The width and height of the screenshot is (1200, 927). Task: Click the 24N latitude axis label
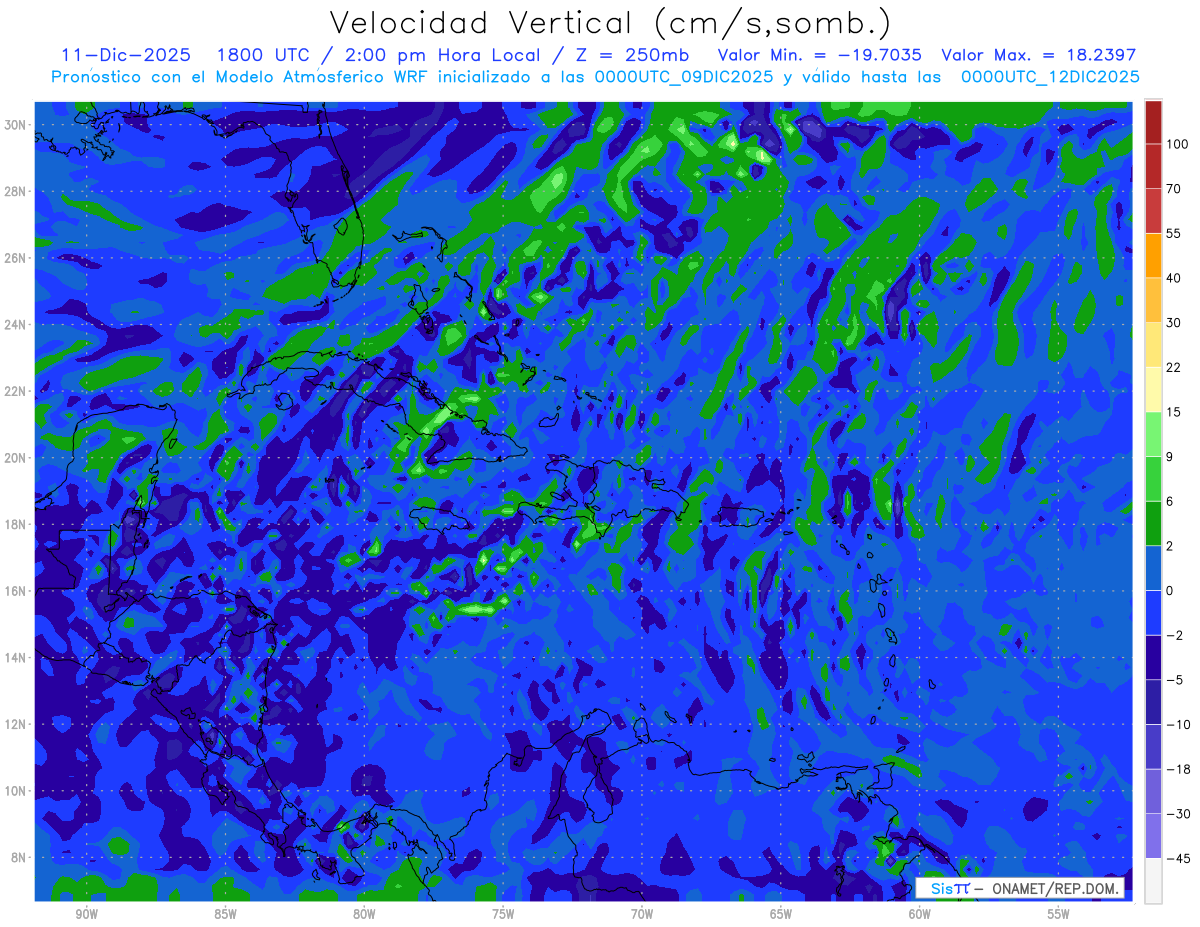click(x=17, y=324)
